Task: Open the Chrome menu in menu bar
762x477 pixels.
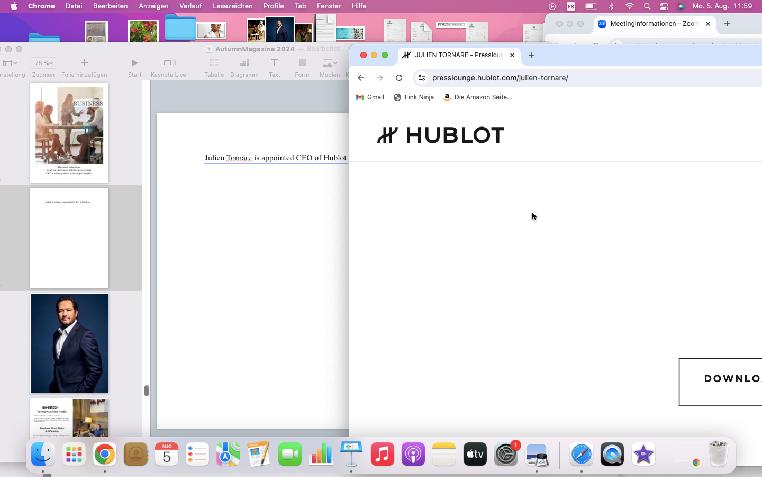Action: (41, 6)
